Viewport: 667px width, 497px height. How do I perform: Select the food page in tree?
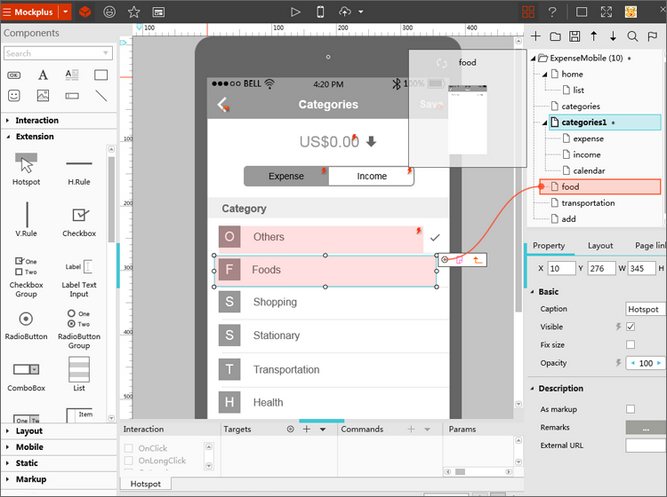(600, 187)
